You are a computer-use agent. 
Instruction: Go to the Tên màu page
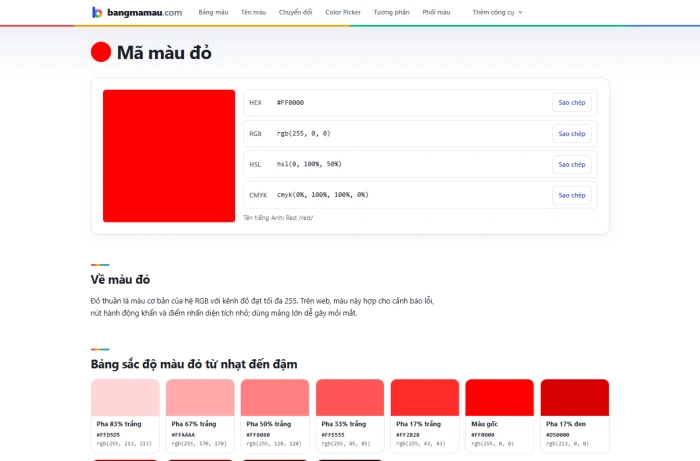click(x=254, y=12)
